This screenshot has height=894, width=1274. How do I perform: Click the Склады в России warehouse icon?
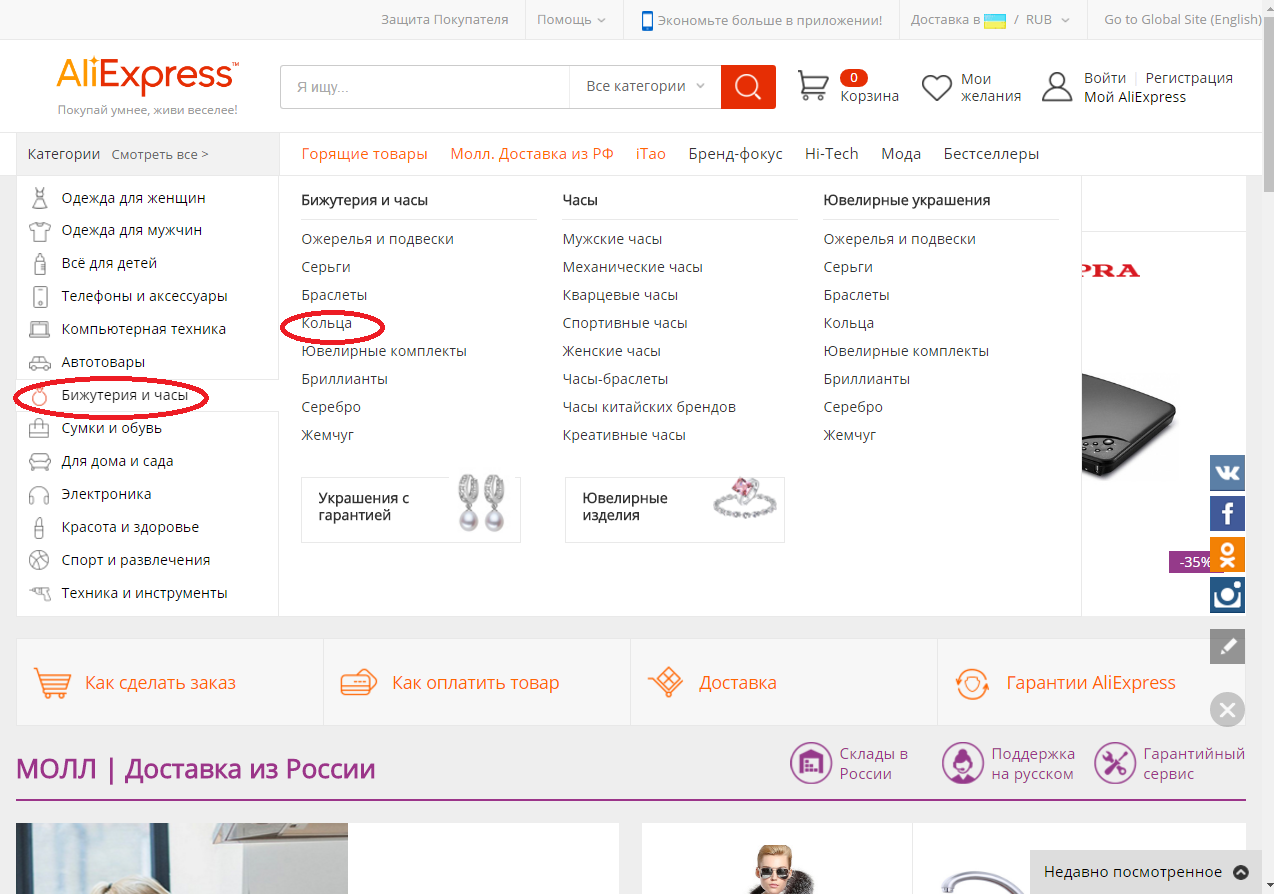[811, 764]
